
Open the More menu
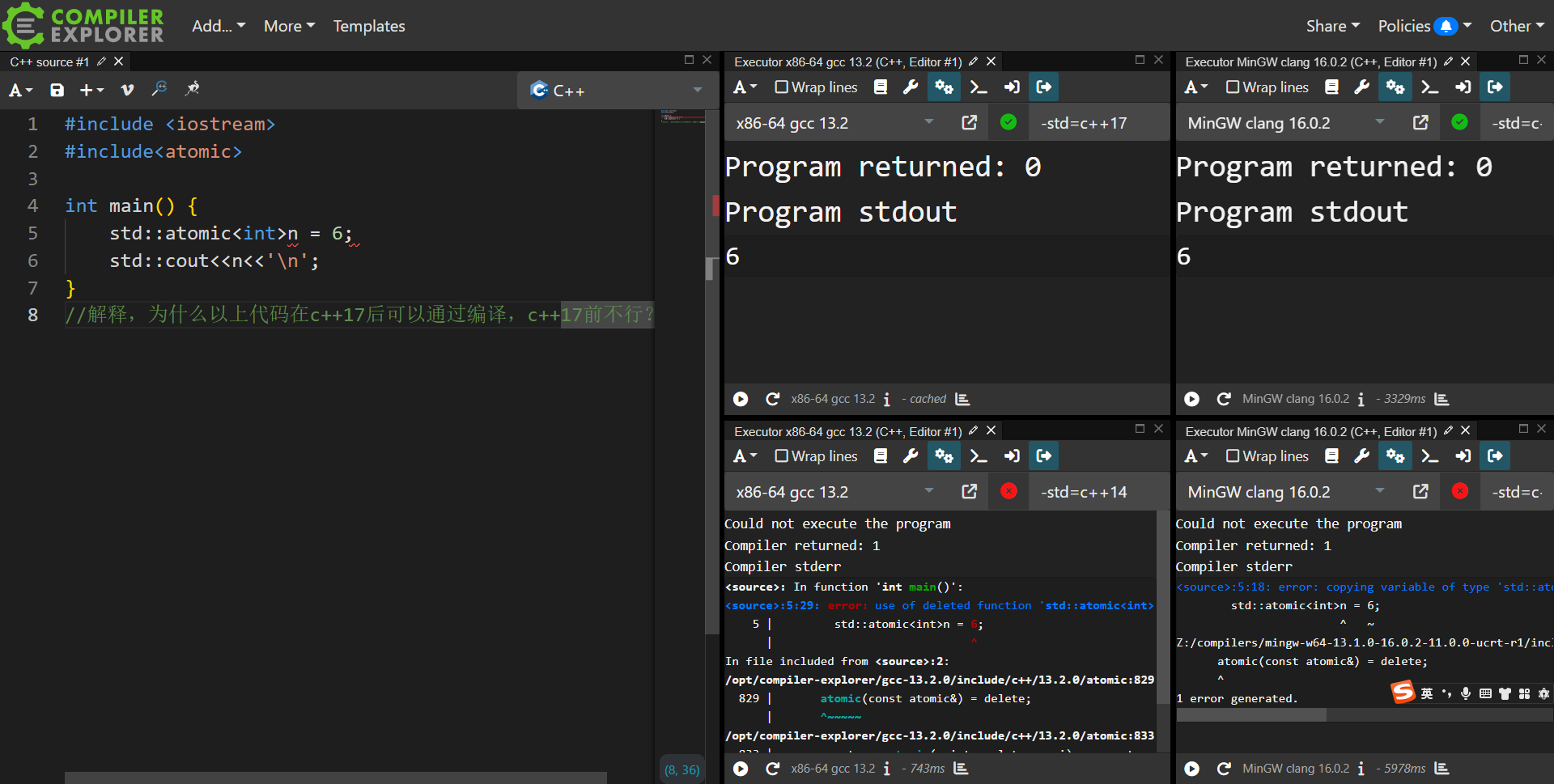289,26
